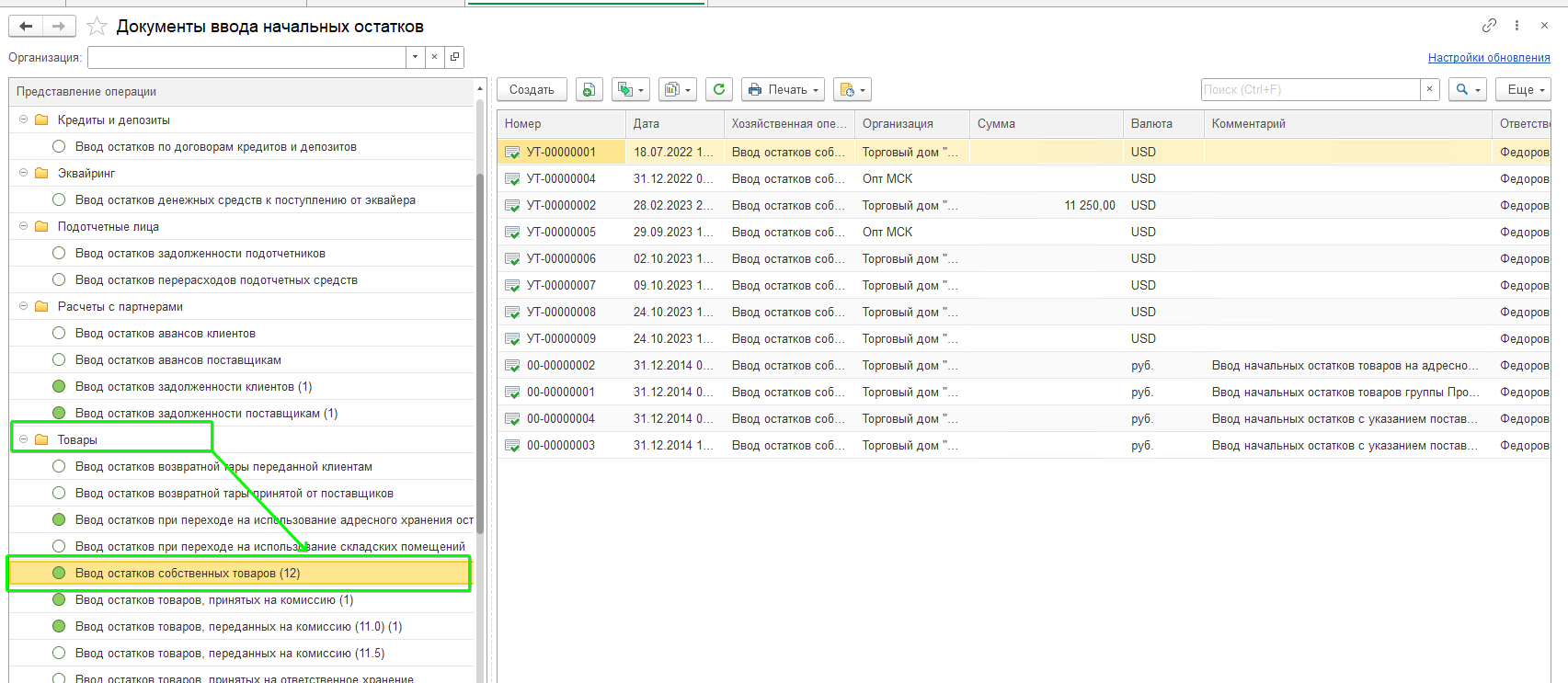Open the Настройки обновления link
1568x683 pixels.
(x=1489, y=57)
